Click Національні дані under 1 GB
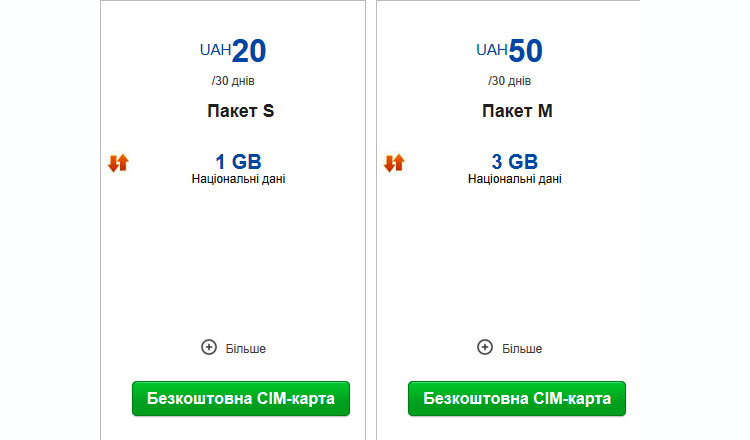The height and width of the screenshot is (440, 750). (238, 179)
